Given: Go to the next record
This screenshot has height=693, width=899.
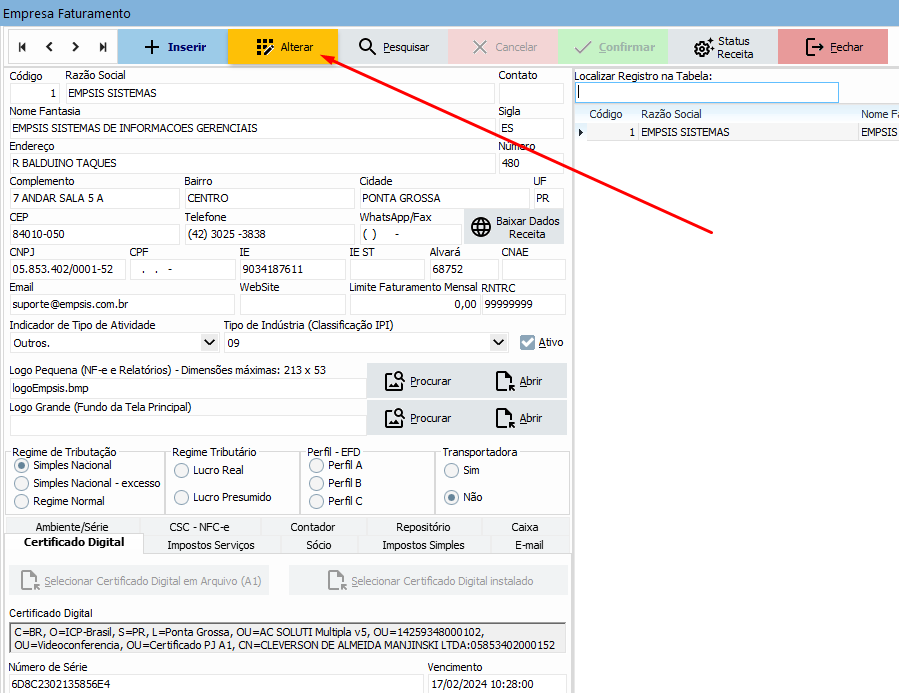Looking at the screenshot, I should (x=76, y=47).
